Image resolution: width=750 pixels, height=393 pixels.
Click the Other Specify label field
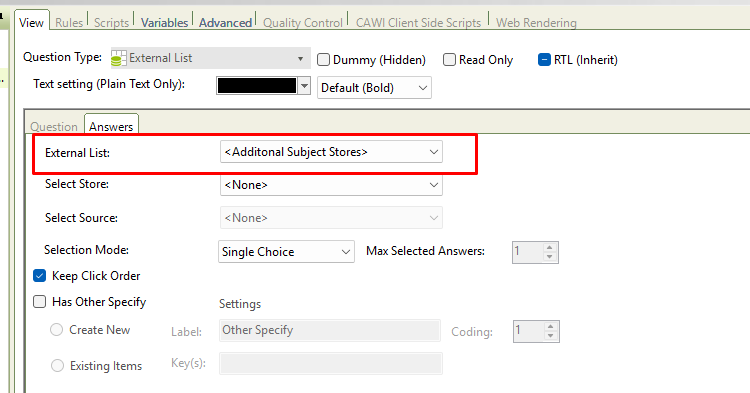pyautogui.click(x=330, y=330)
